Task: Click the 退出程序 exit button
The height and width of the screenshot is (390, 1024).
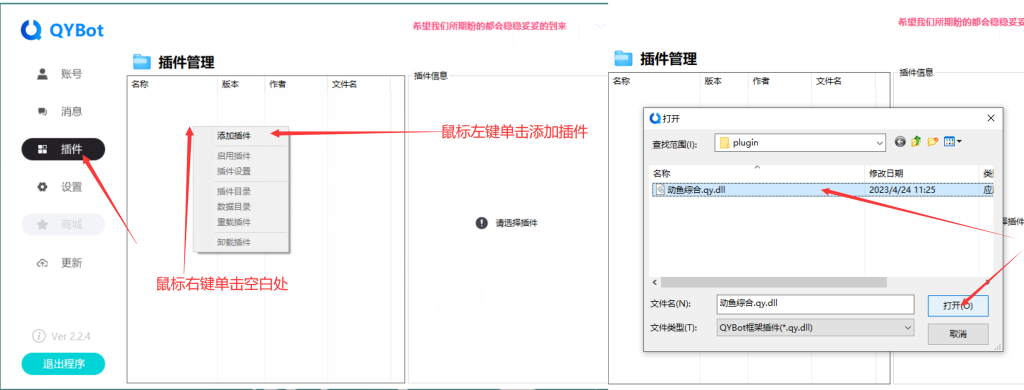Action: pos(63,364)
